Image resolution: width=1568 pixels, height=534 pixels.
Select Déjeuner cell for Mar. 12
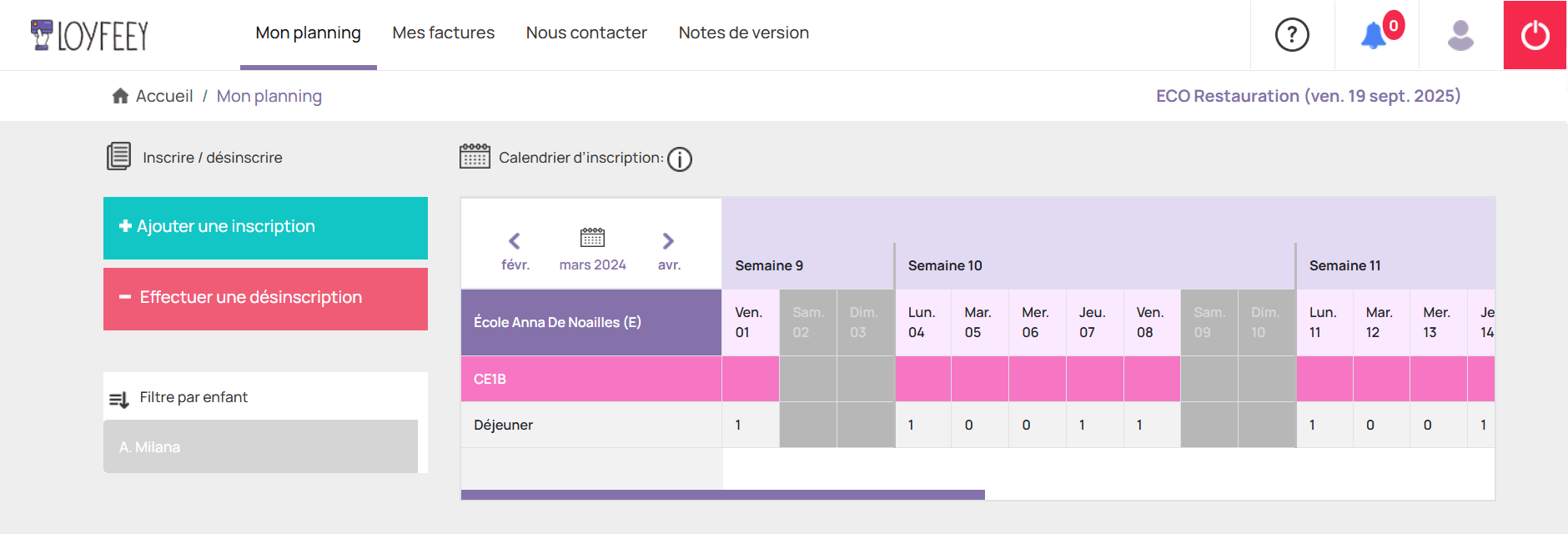(x=1380, y=425)
